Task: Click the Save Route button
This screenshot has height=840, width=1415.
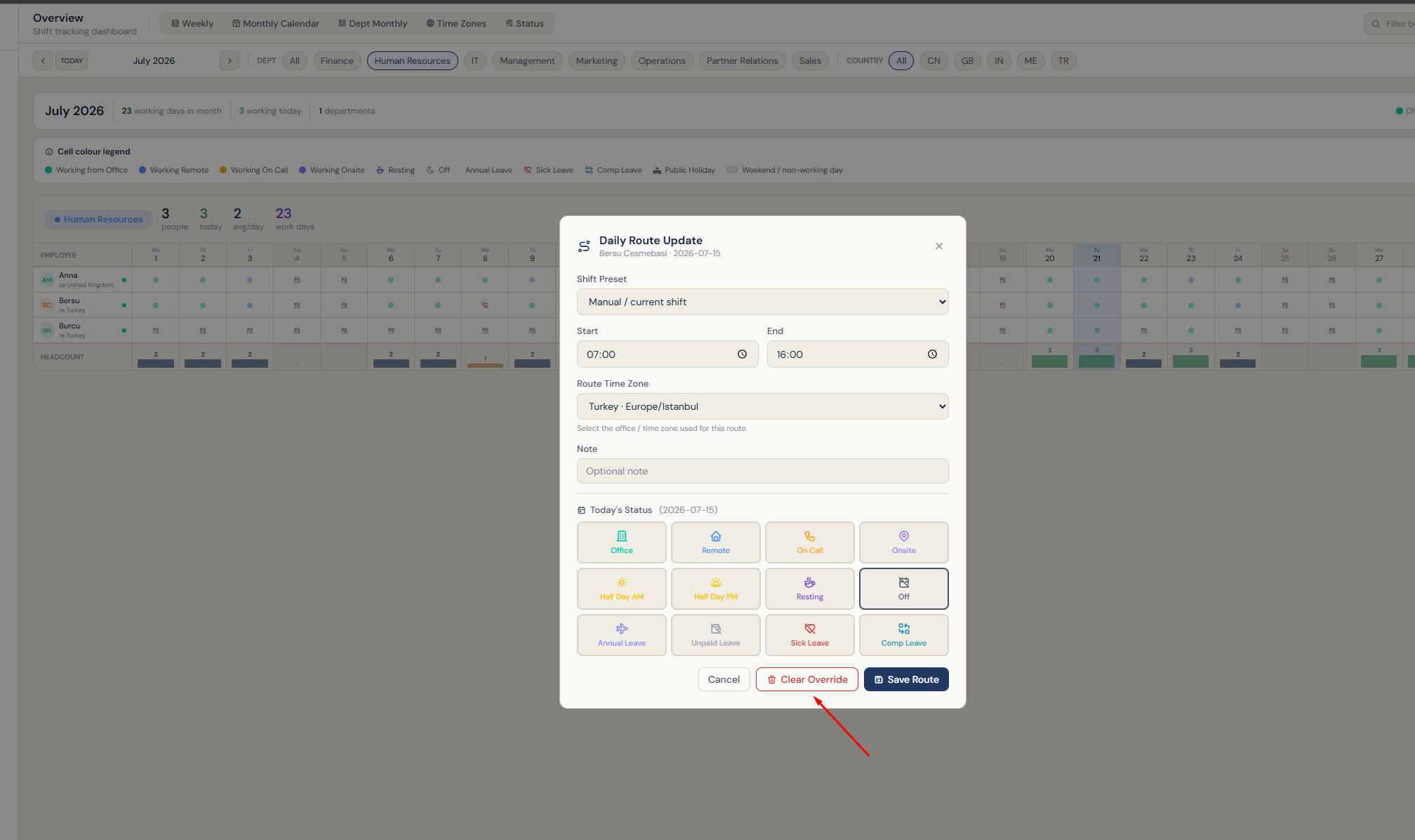Action: click(x=906, y=679)
